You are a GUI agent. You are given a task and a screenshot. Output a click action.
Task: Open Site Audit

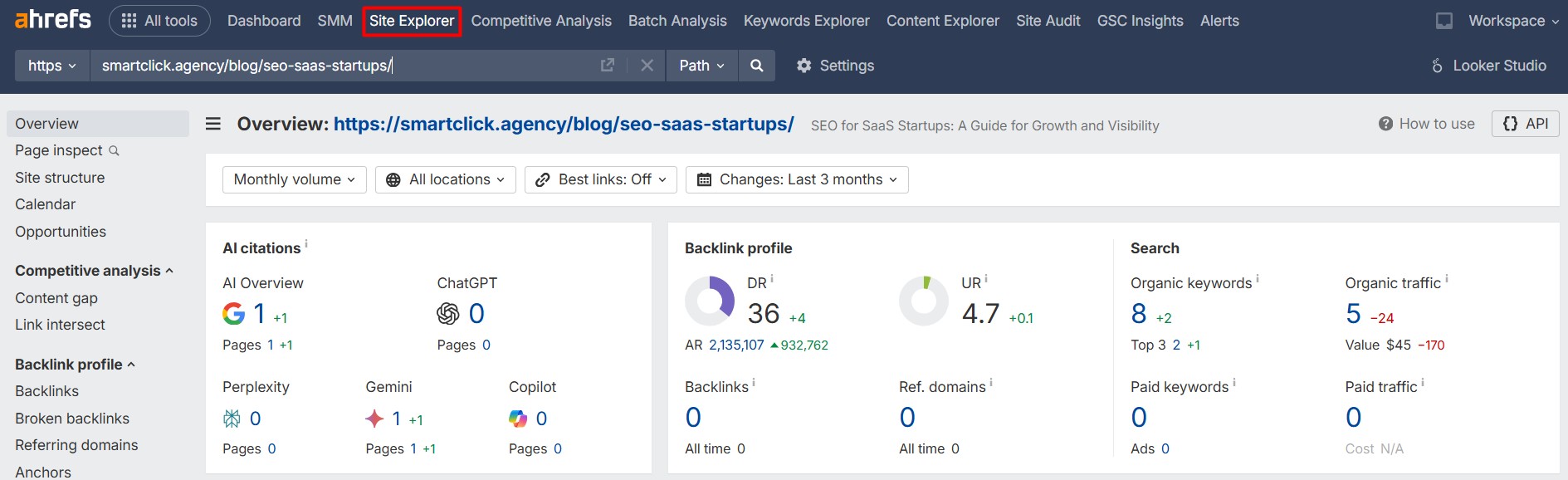(1048, 21)
